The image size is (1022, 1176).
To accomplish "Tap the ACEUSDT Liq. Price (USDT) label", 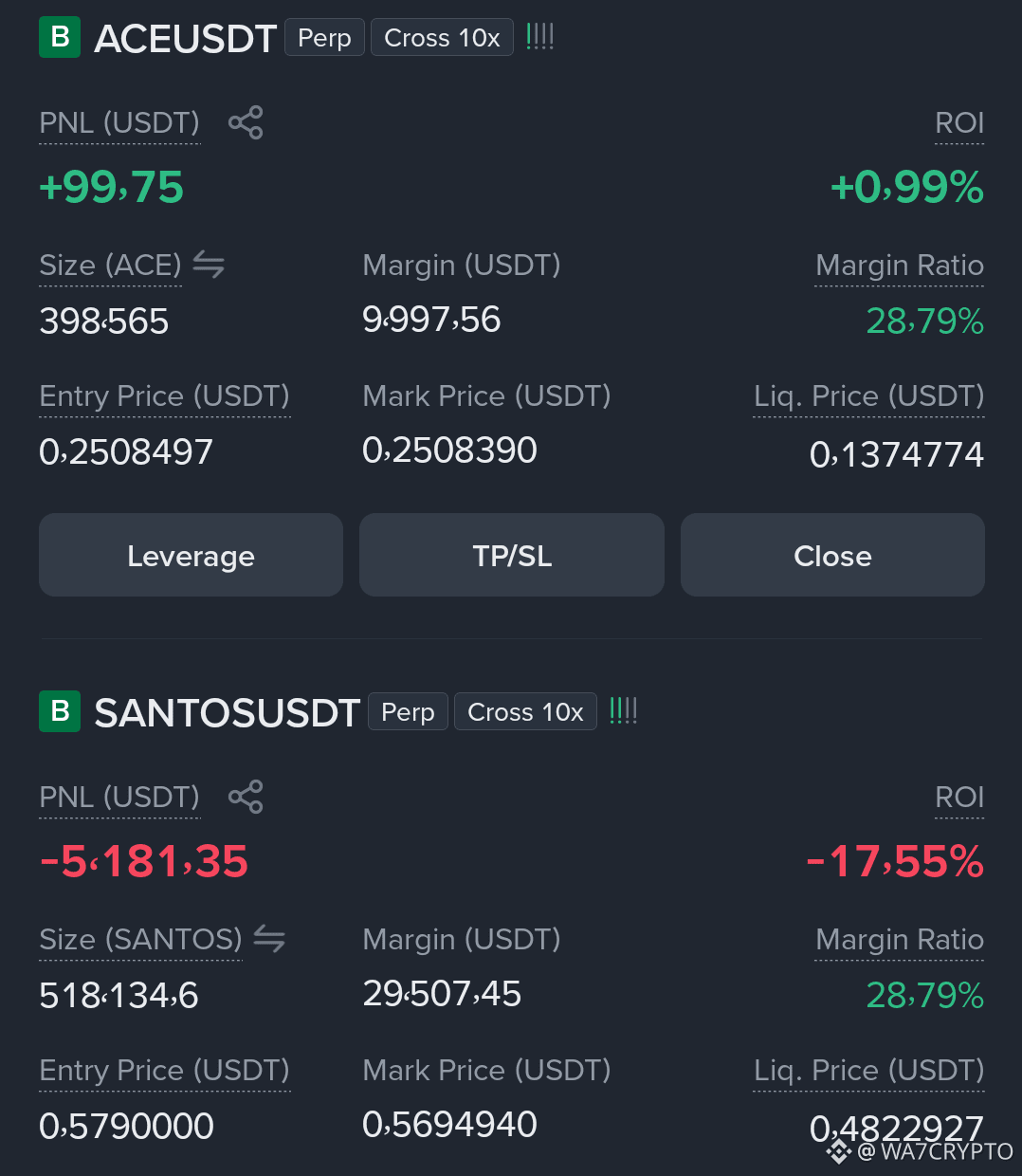I will (868, 396).
